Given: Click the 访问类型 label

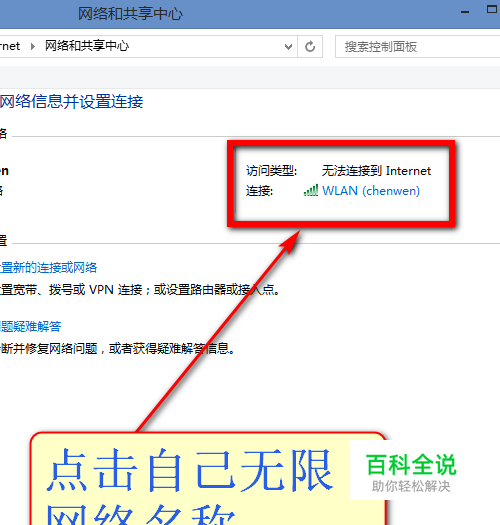Looking at the screenshot, I should pos(271,171).
